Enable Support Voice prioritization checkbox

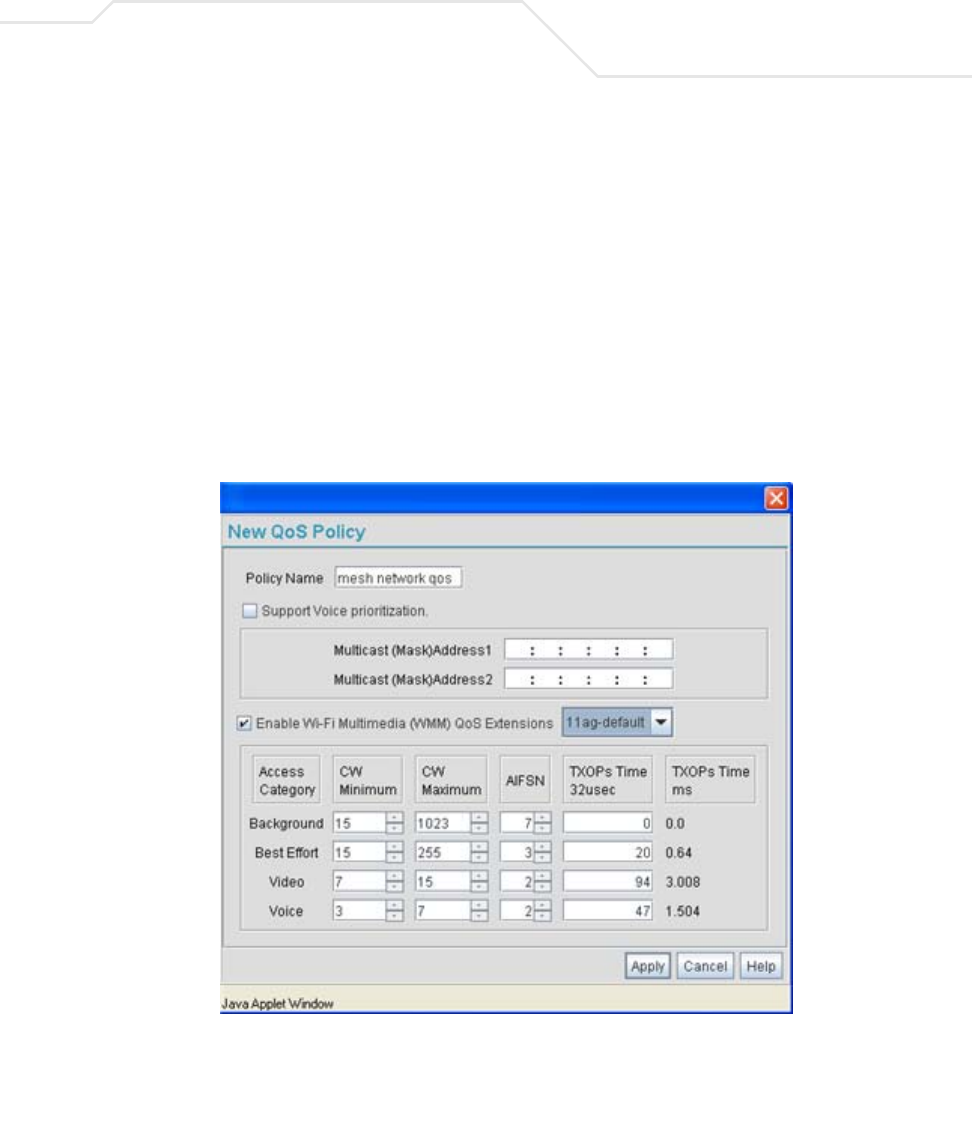click(x=249, y=611)
